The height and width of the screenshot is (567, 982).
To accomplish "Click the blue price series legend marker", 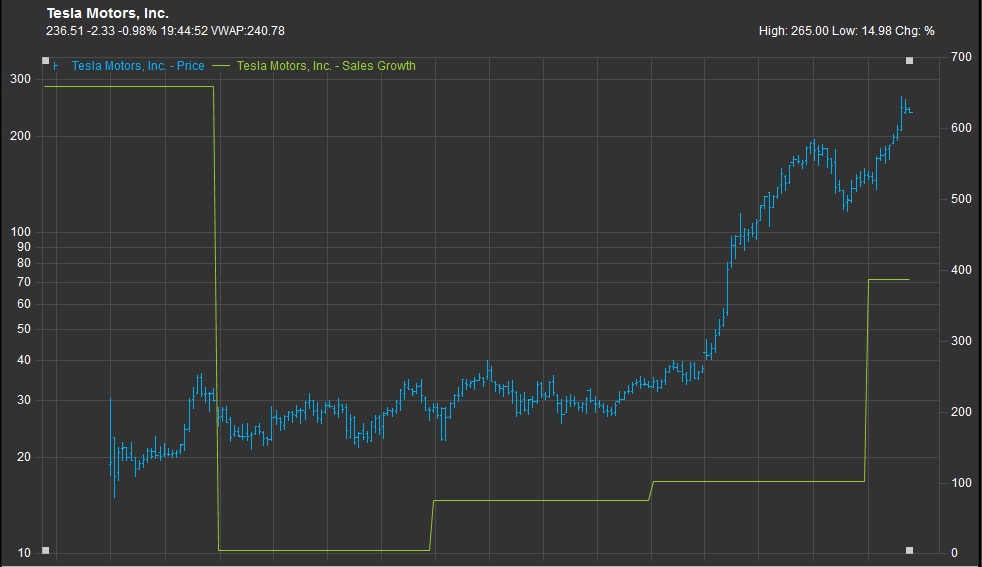I will (x=56, y=66).
